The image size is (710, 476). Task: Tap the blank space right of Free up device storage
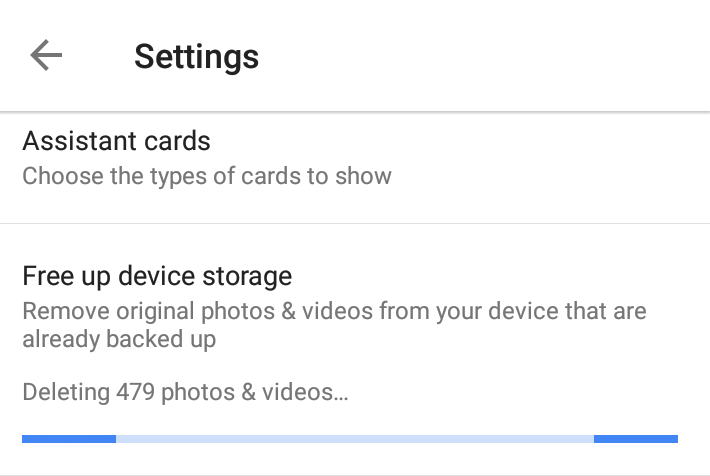coord(500,275)
